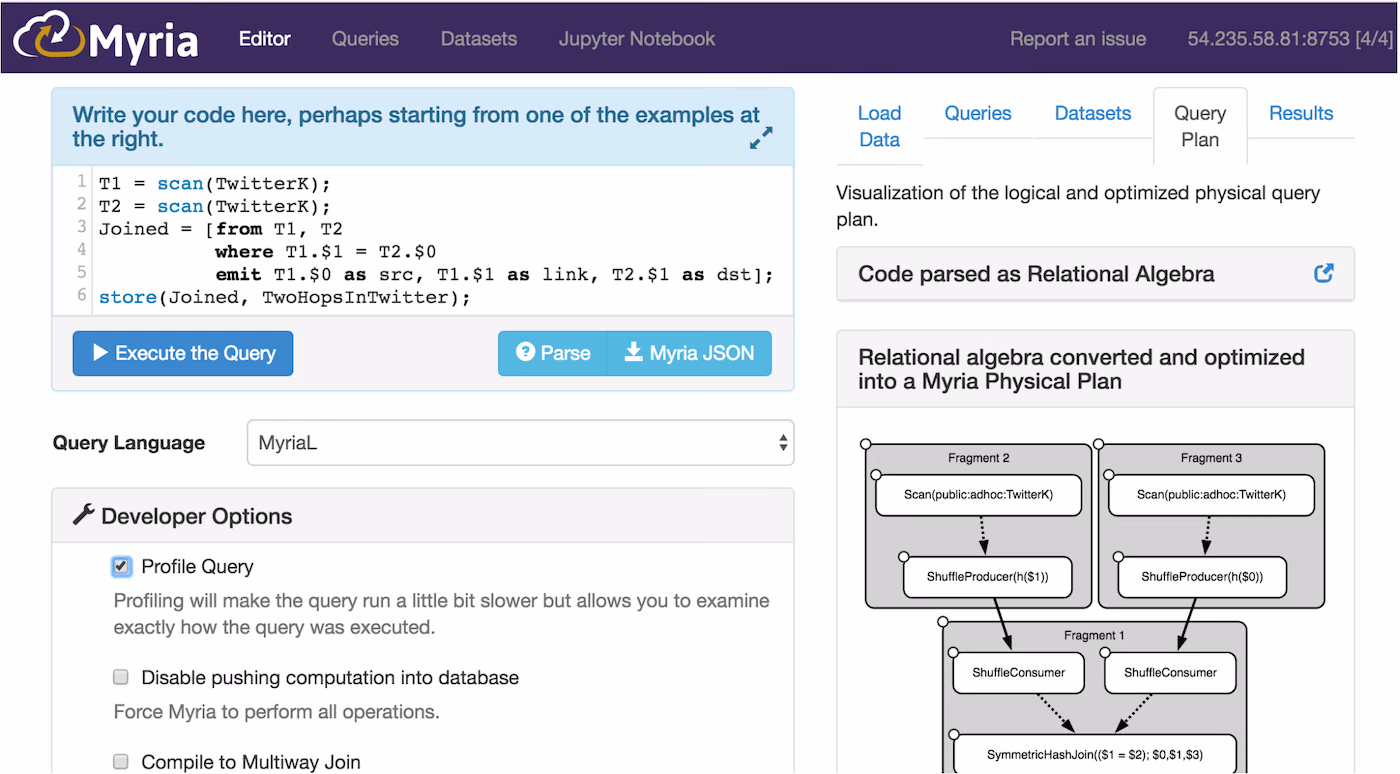Click the wrench icon beside Developer Options
1400x774 pixels.
84,515
